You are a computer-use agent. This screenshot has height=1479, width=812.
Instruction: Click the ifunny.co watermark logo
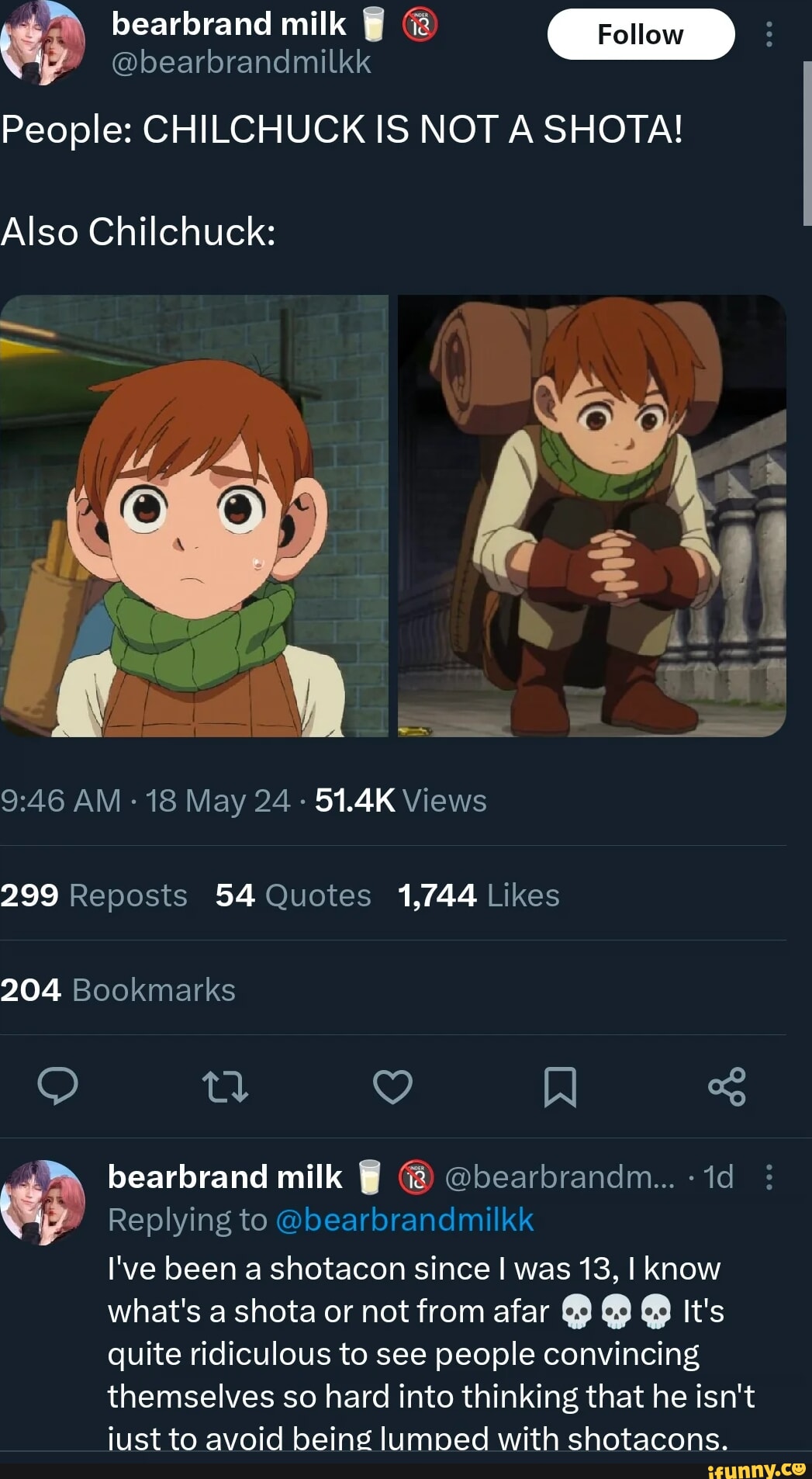pyautogui.click(x=756, y=1469)
